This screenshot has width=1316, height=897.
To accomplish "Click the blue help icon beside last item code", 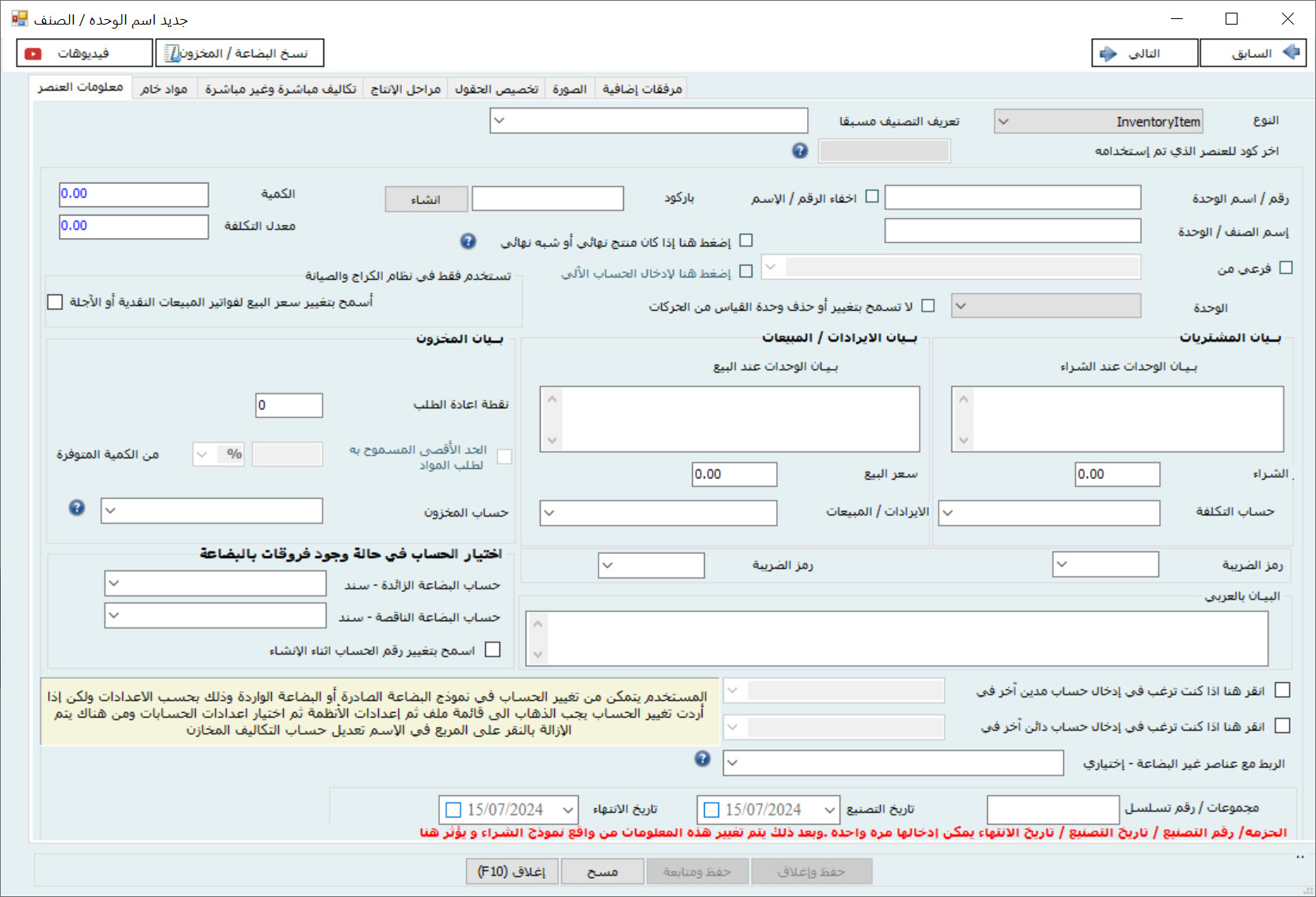I will coord(800,151).
